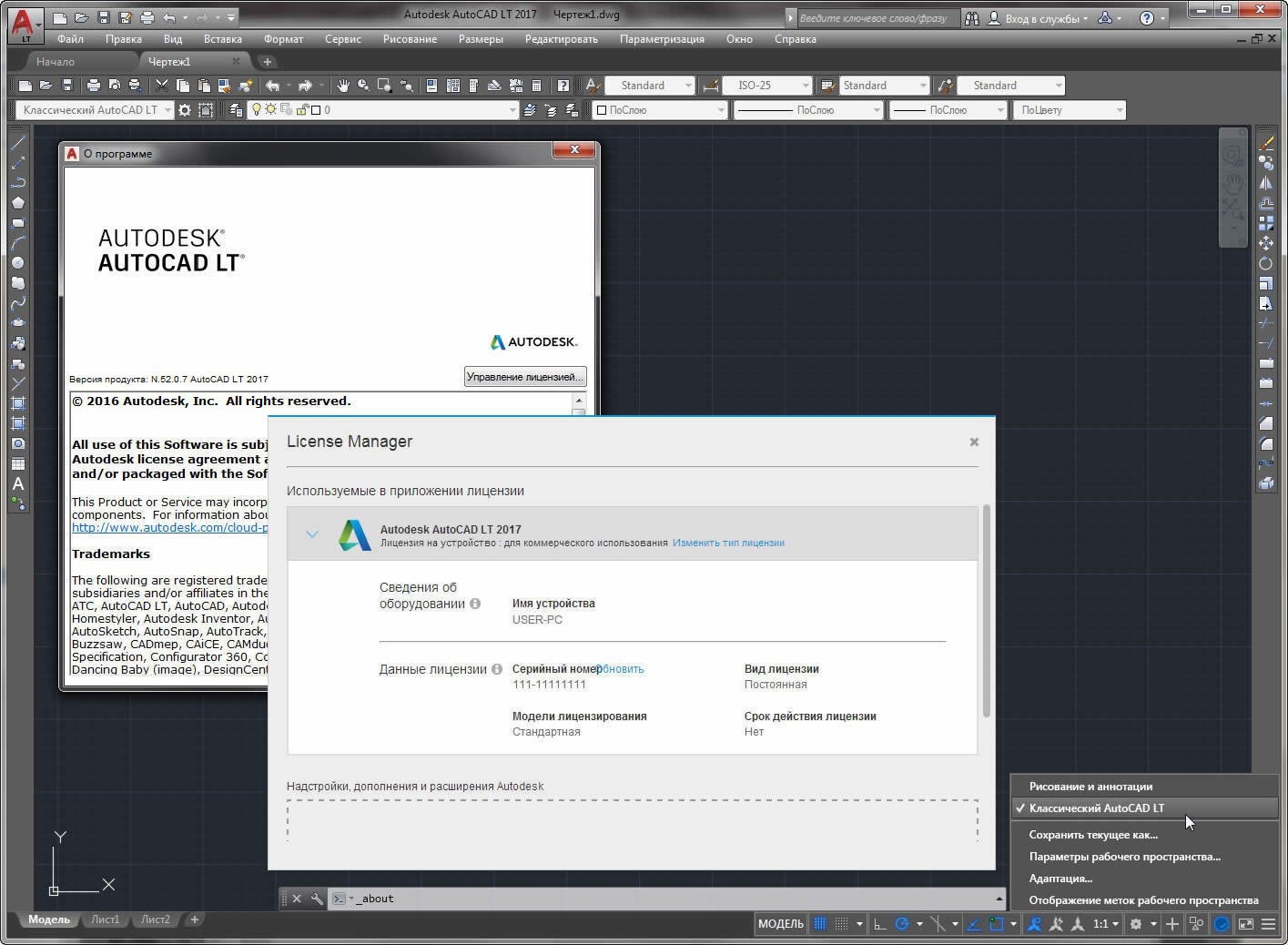This screenshot has height=945, width=1288.
Task: Expand command line history arrow
Action: tap(999, 899)
